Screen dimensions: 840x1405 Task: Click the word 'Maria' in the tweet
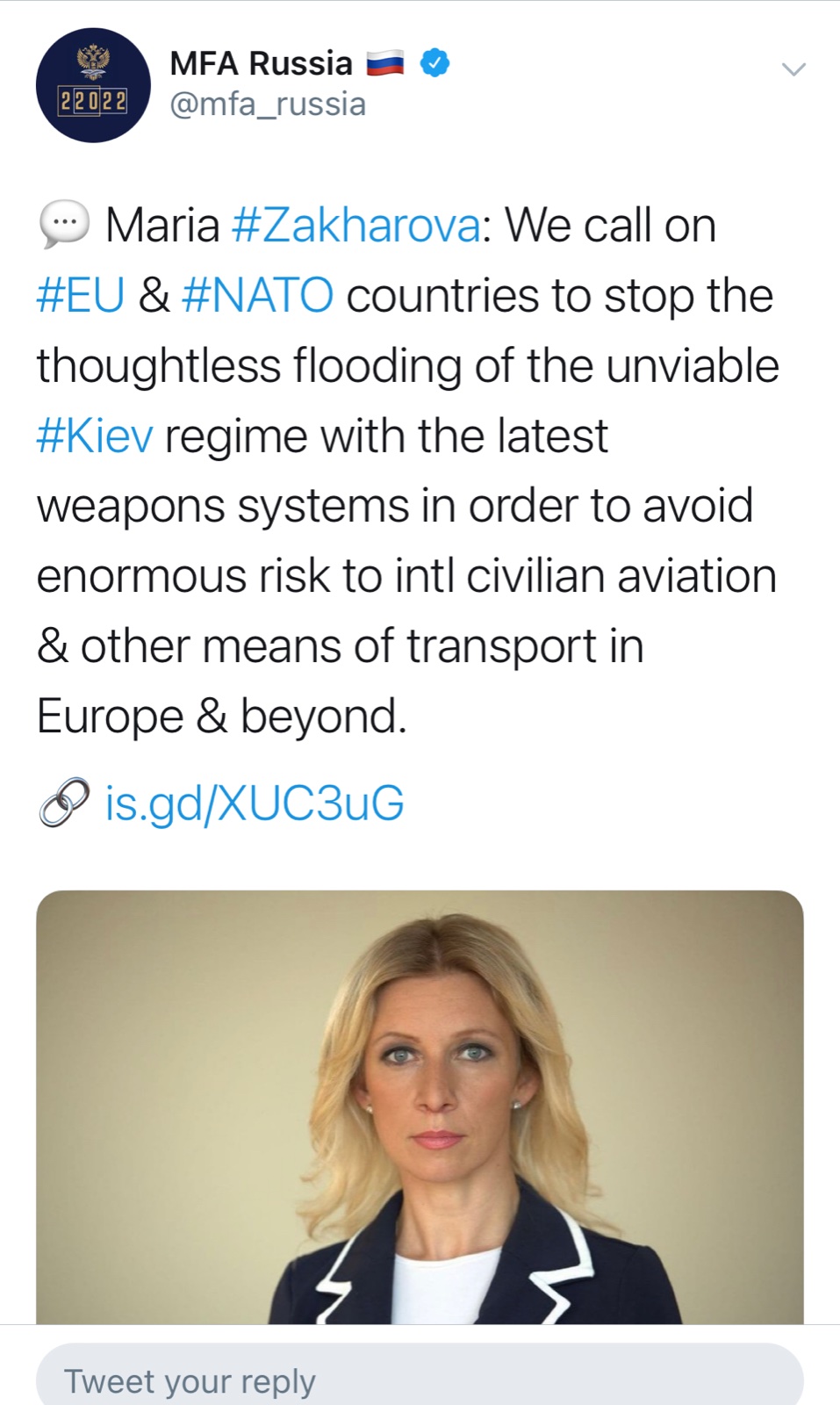(162, 226)
